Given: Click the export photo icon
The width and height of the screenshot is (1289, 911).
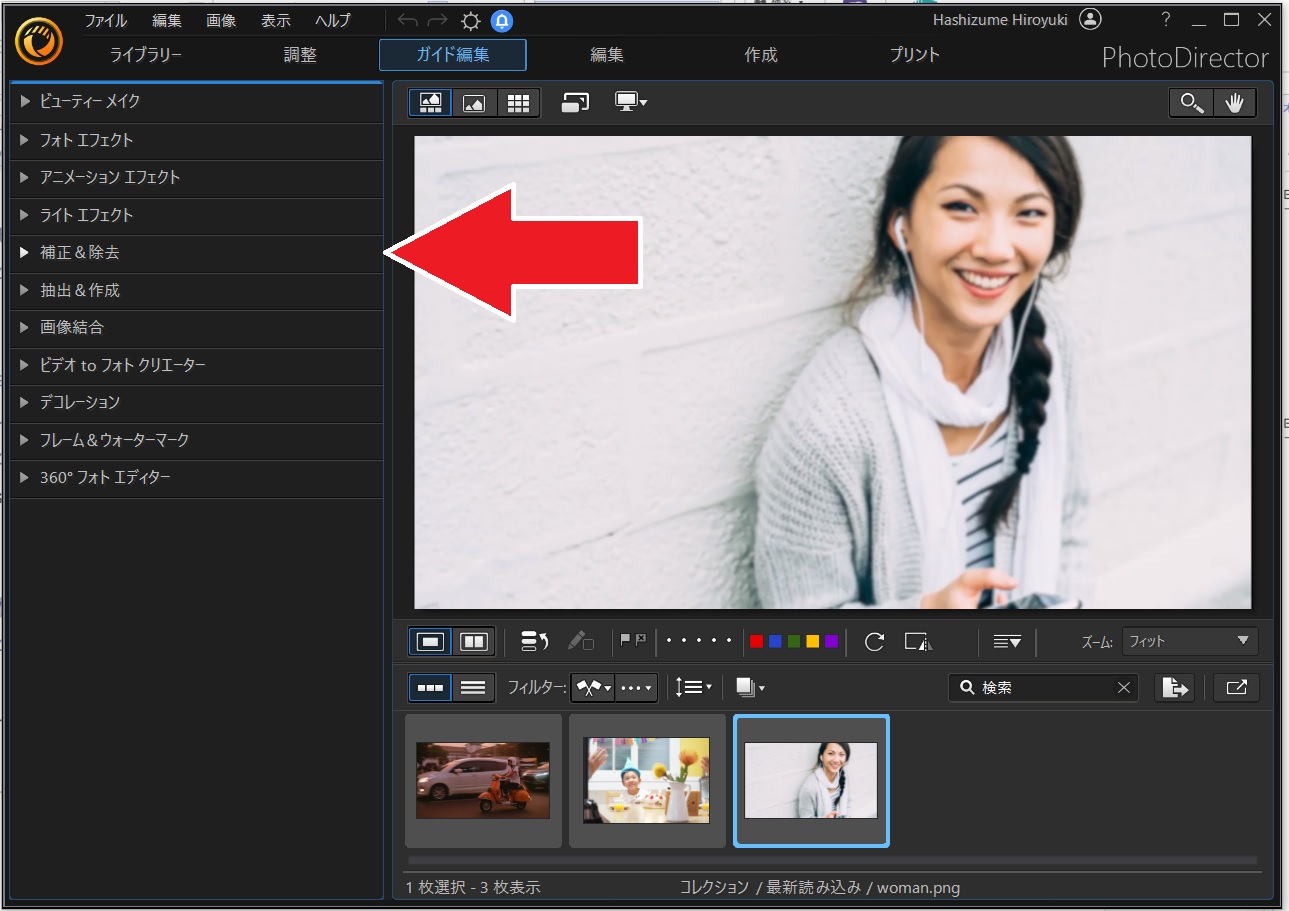Looking at the screenshot, I should 1175,687.
